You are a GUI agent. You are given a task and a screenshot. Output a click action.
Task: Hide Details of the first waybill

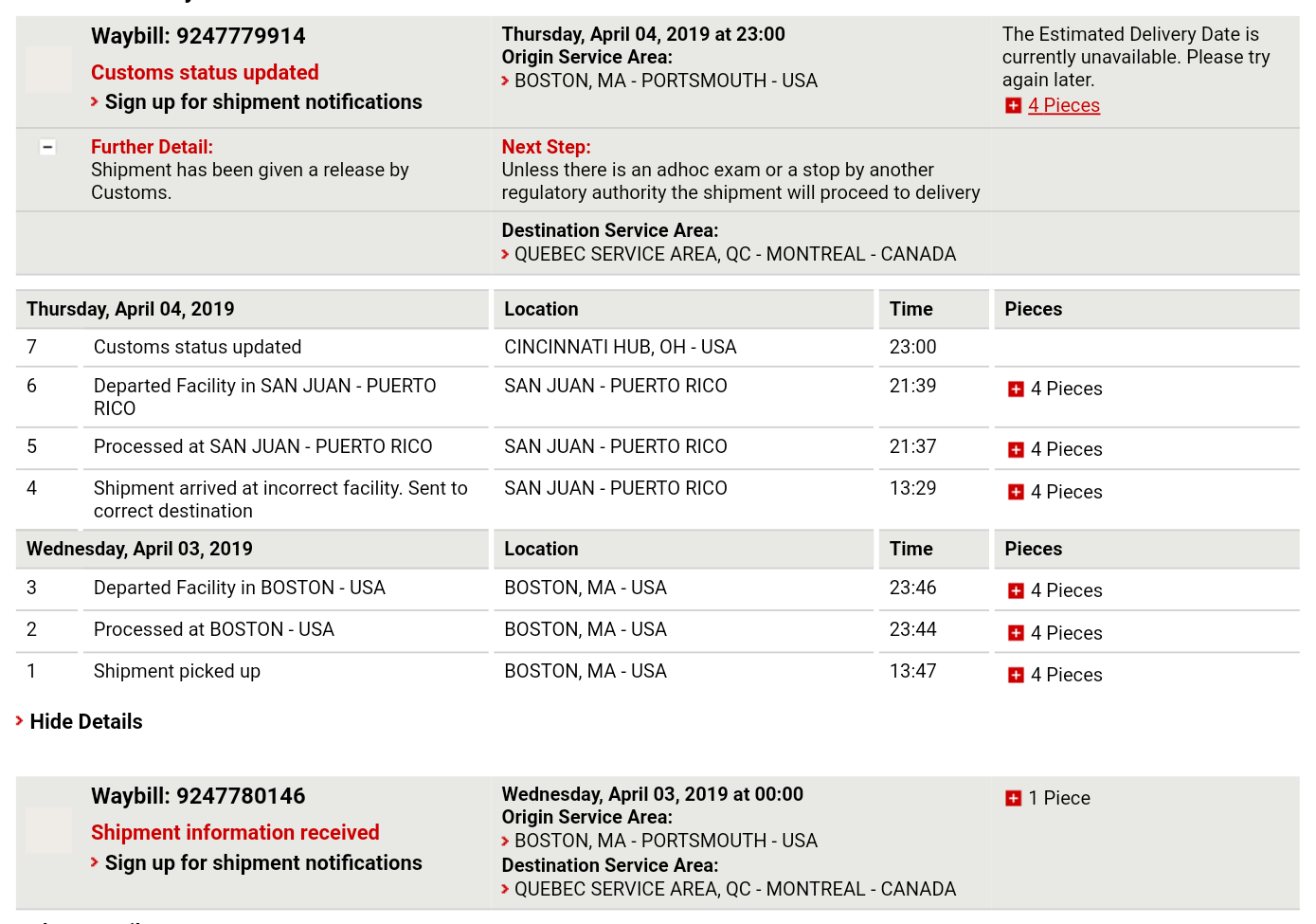(x=86, y=721)
